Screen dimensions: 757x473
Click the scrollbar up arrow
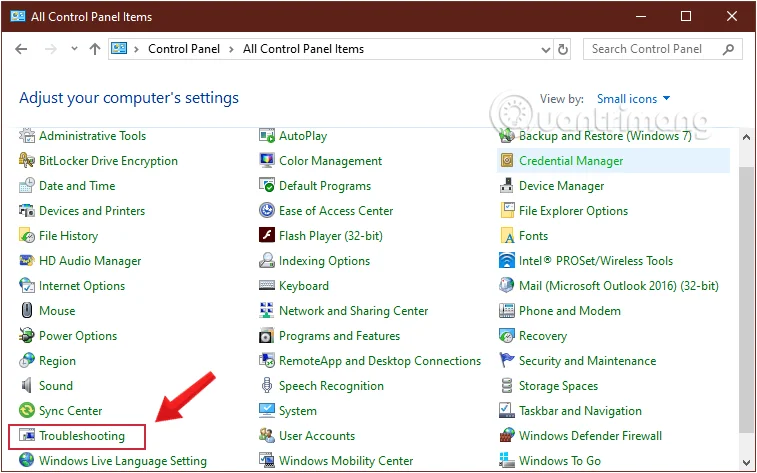pos(746,138)
